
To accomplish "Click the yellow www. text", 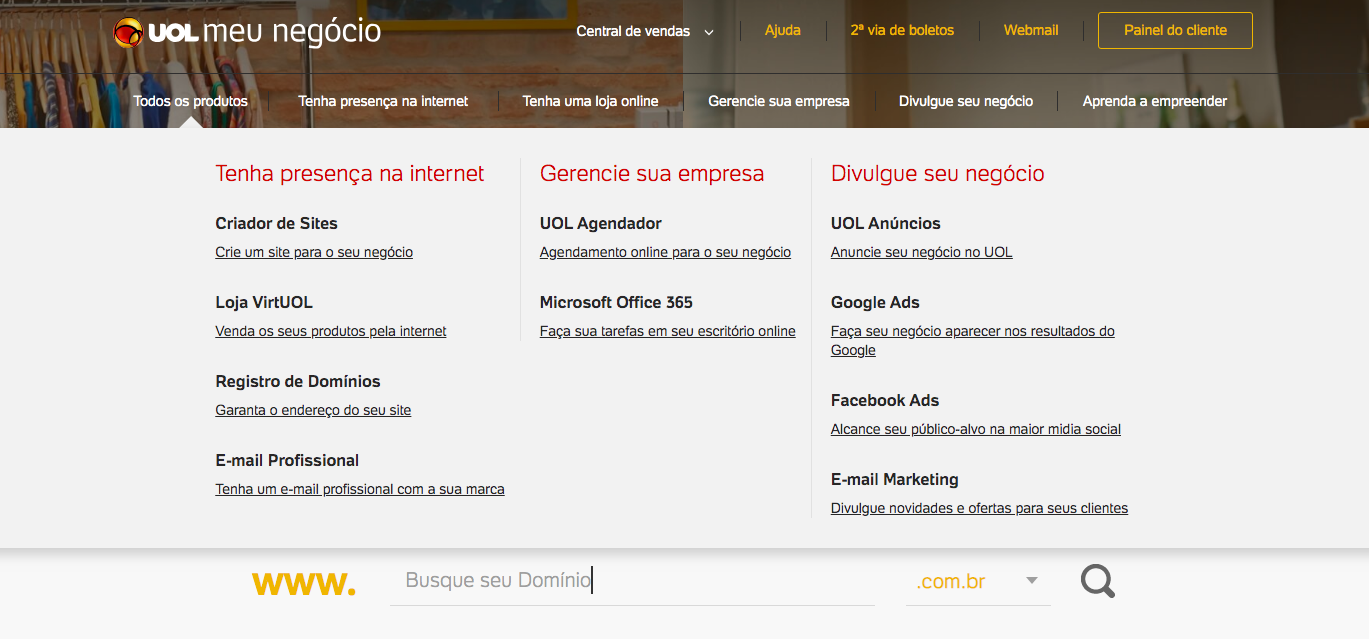I will coord(303,584).
